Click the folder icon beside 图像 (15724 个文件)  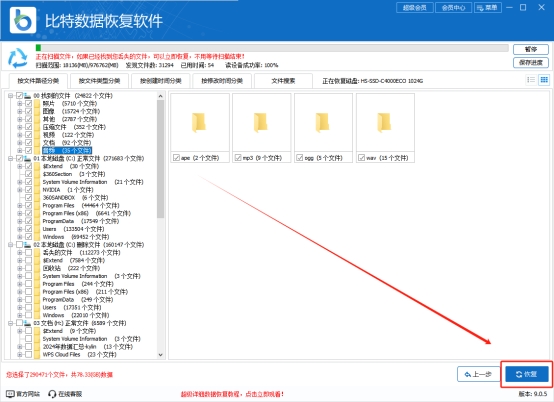[37, 111]
